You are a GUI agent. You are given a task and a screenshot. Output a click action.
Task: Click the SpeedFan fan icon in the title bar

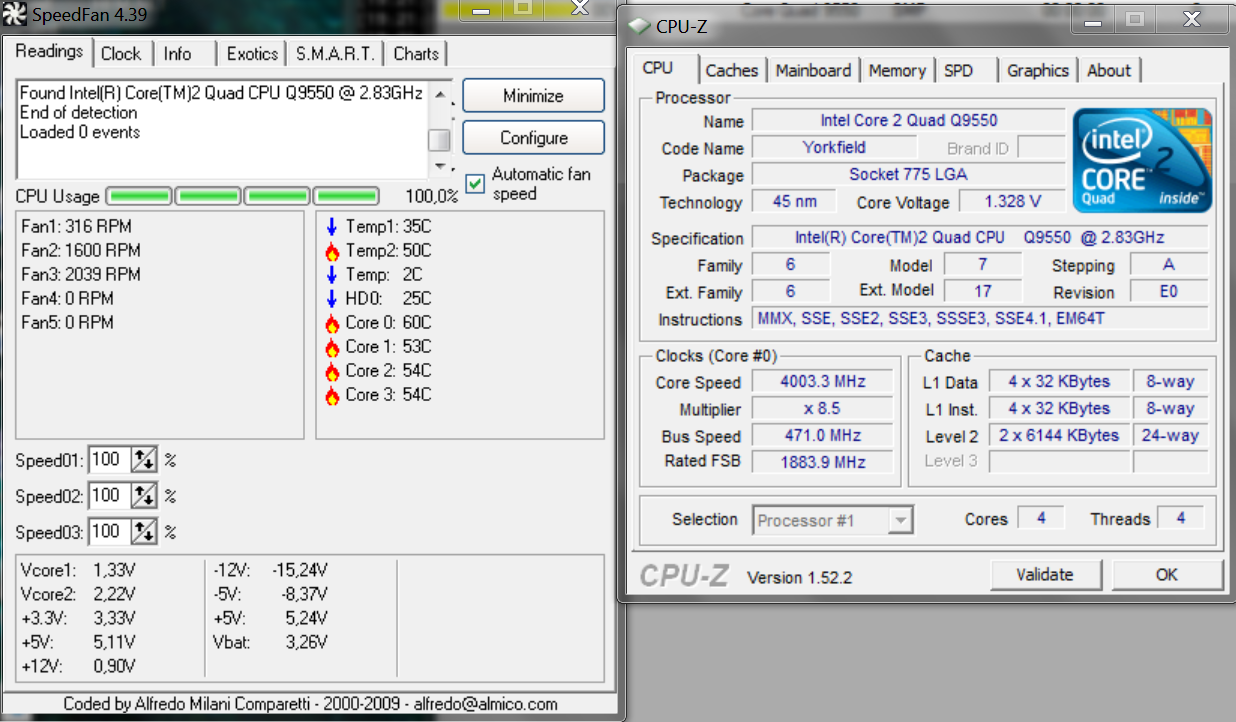click(x=15, y=15)
